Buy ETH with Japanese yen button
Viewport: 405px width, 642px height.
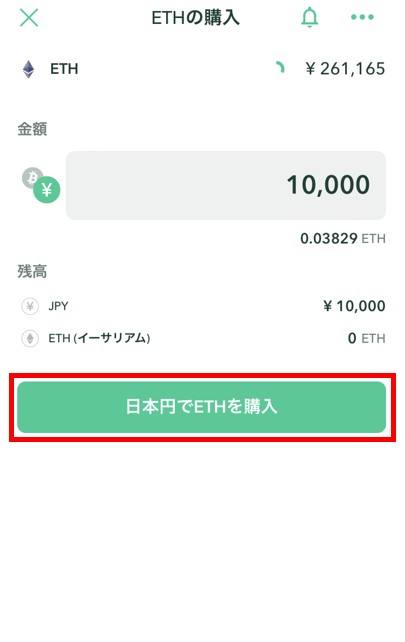coord(201,407)
